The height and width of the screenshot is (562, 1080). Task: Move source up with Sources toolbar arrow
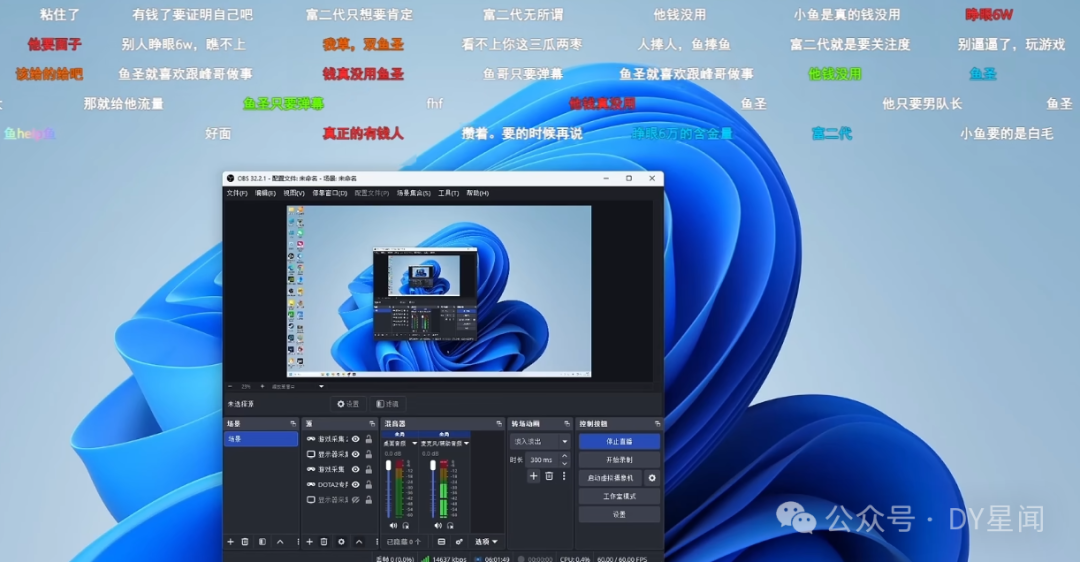359,542
